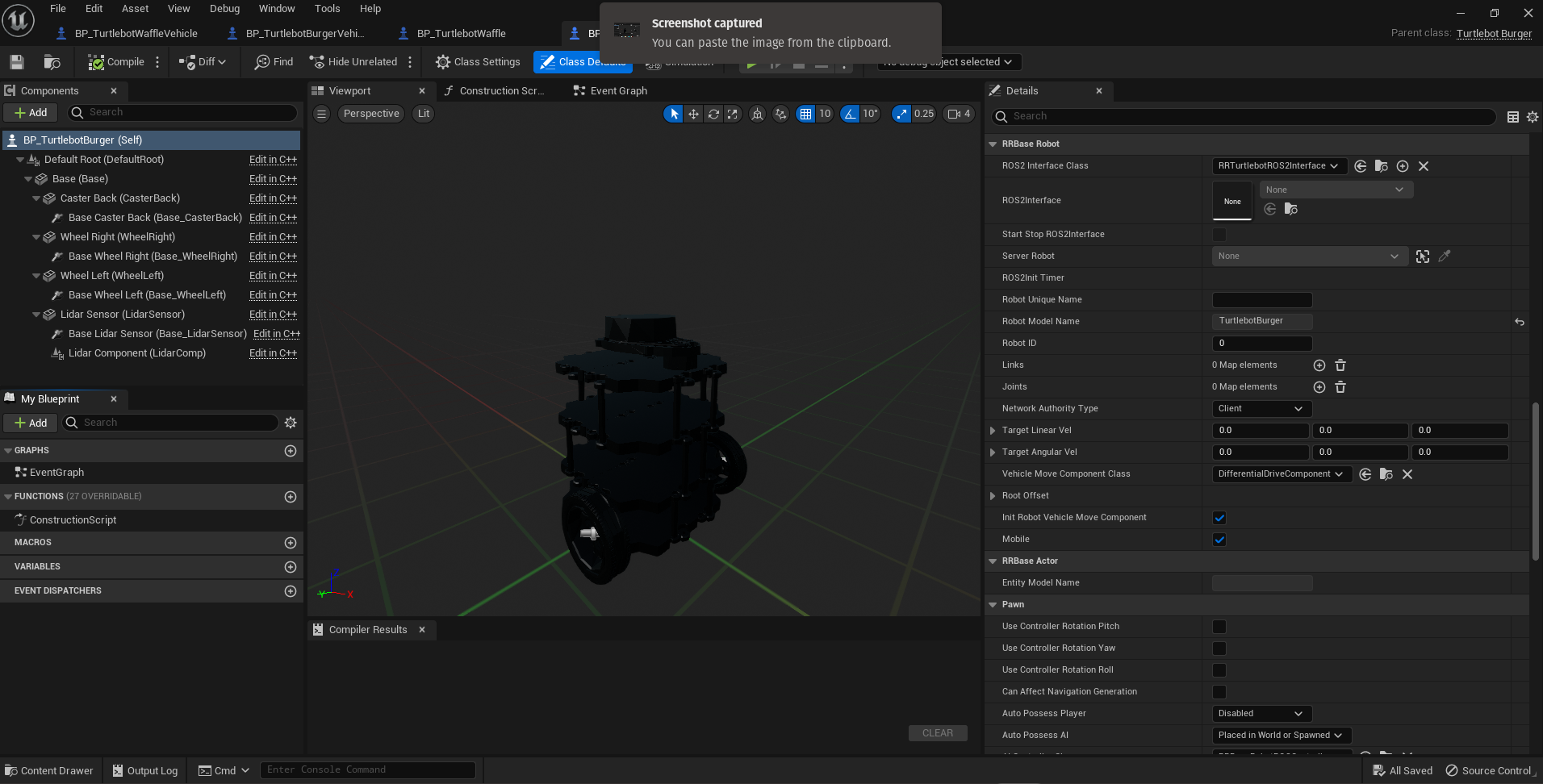The width and height of the screenshot is (1543, 784).
Task: Select the viewport Select mode tool
Action: click(x=674, y=115)
